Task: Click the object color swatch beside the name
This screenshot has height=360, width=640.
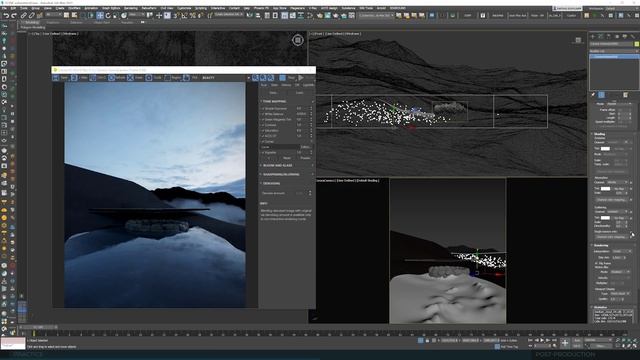Action: pos(636,44)
